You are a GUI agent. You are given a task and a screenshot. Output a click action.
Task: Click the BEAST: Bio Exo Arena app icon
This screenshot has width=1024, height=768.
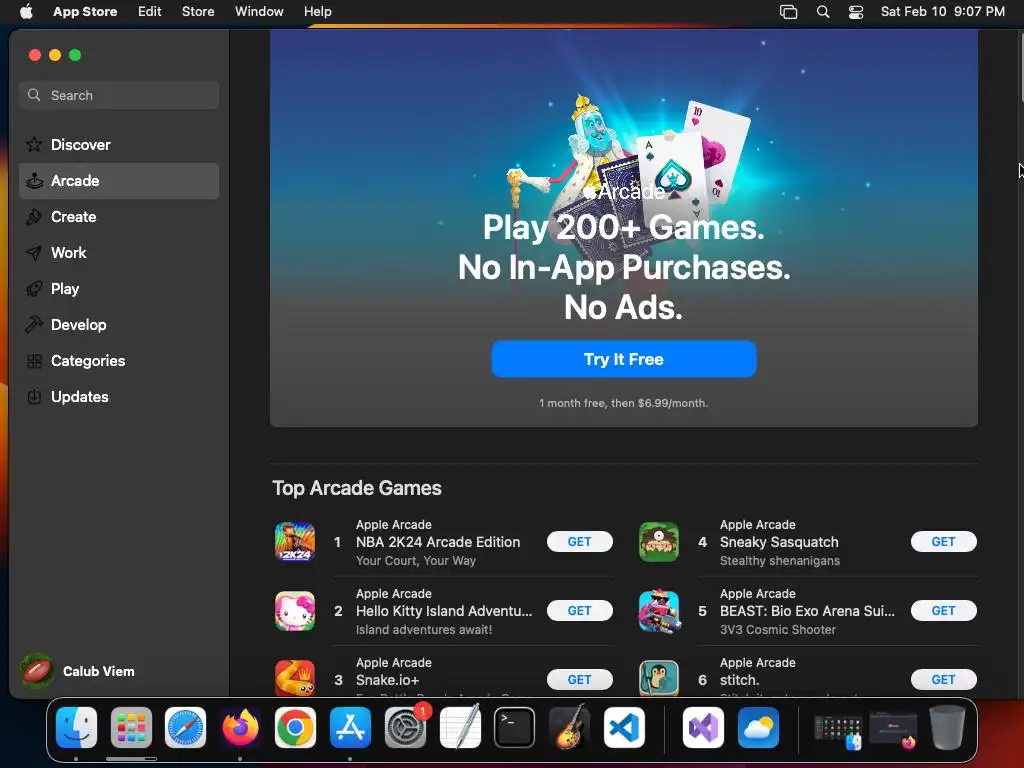pyautogui.click(x=658, y=611)
